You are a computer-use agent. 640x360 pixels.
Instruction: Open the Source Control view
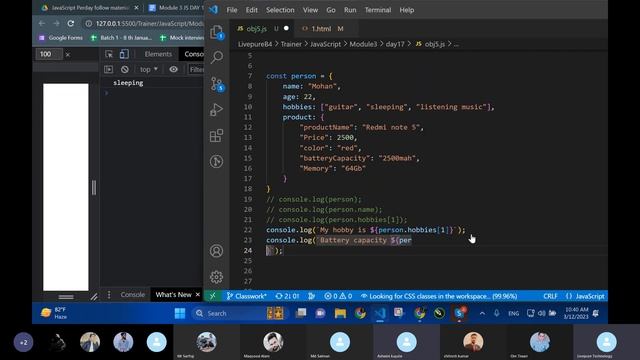tap(217, 84)
